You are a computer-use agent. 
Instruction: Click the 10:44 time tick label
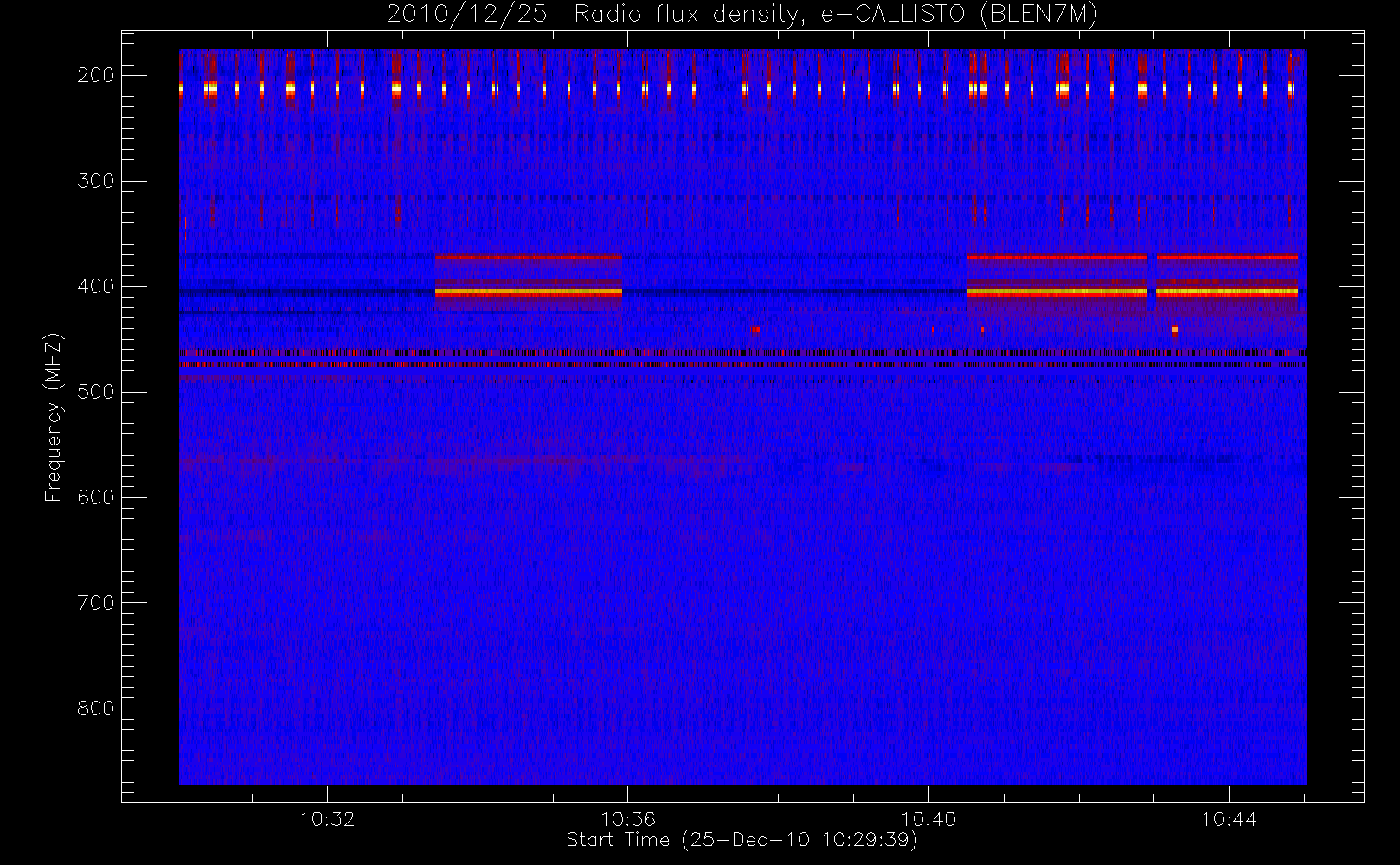(x=1229, y=819)
